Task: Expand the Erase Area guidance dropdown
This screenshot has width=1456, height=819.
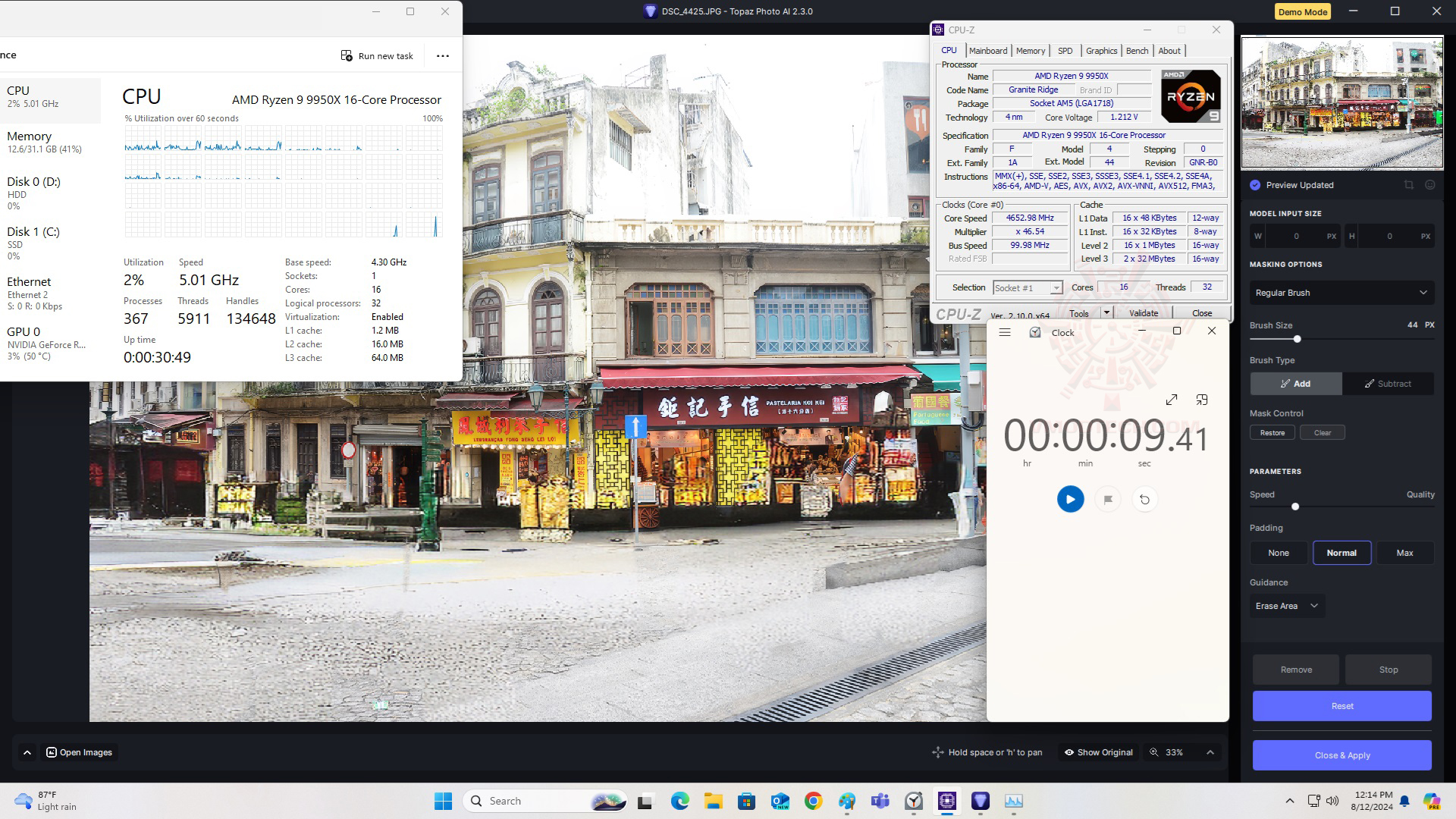Action: pos(1287,606)
